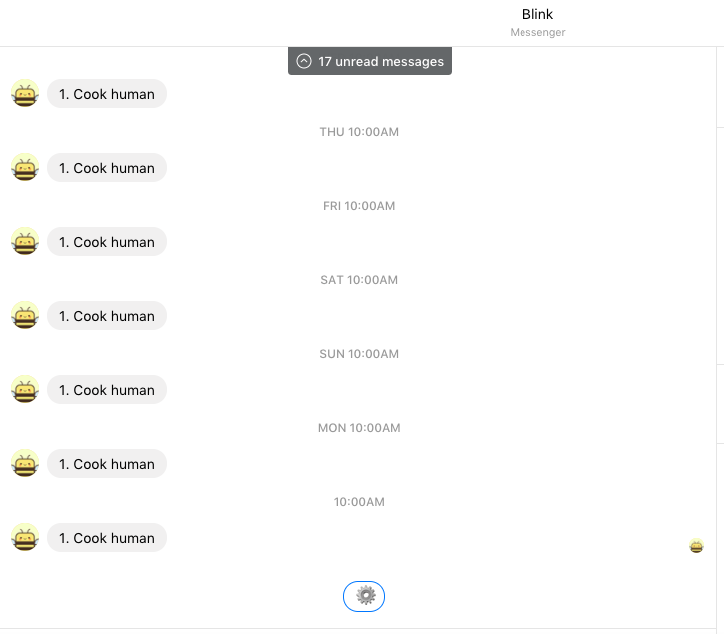Select the last "1. Cook human" message
The image size is (724, 634).
[107, 538]
